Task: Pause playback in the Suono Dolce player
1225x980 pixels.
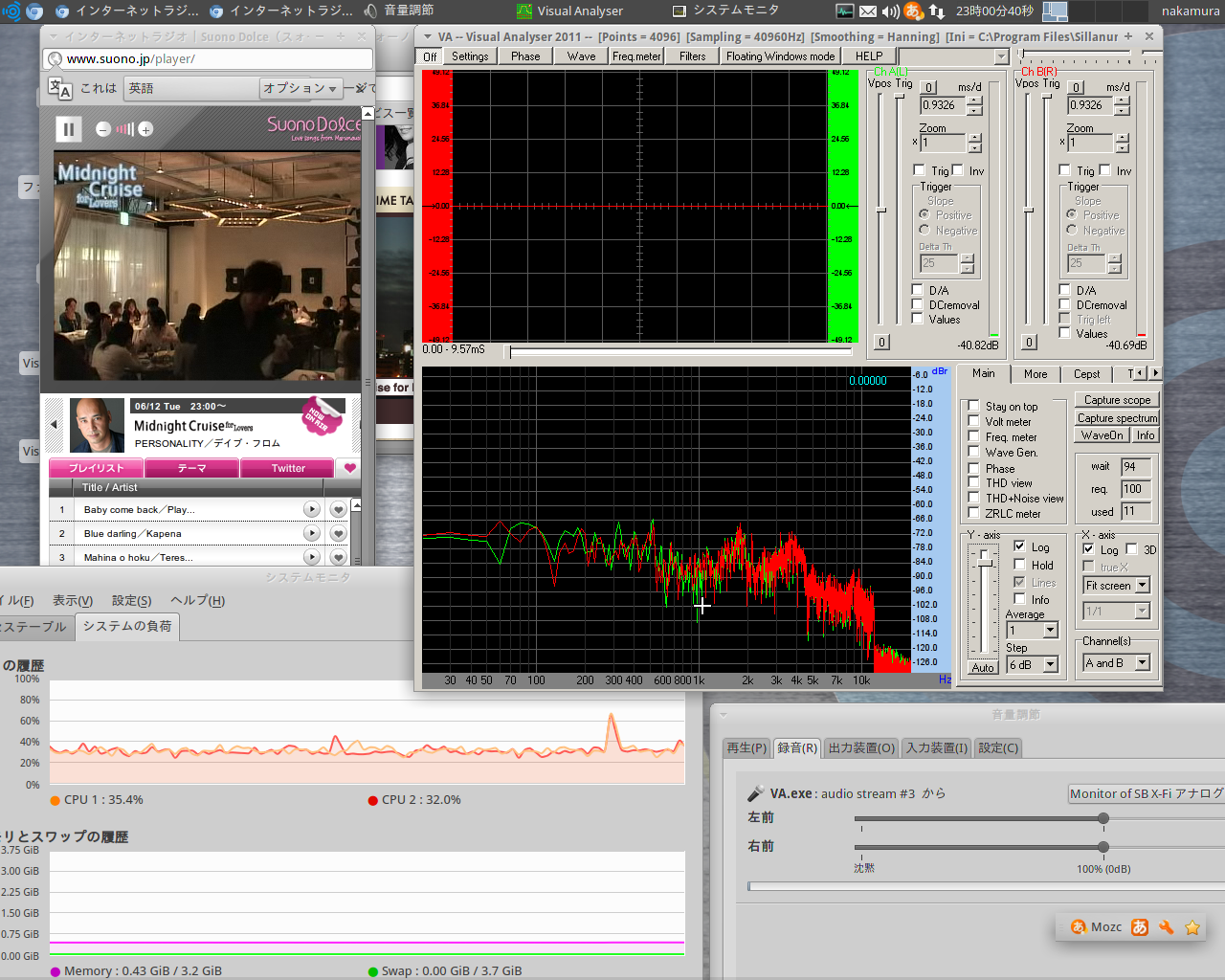Action: [68, 128]
